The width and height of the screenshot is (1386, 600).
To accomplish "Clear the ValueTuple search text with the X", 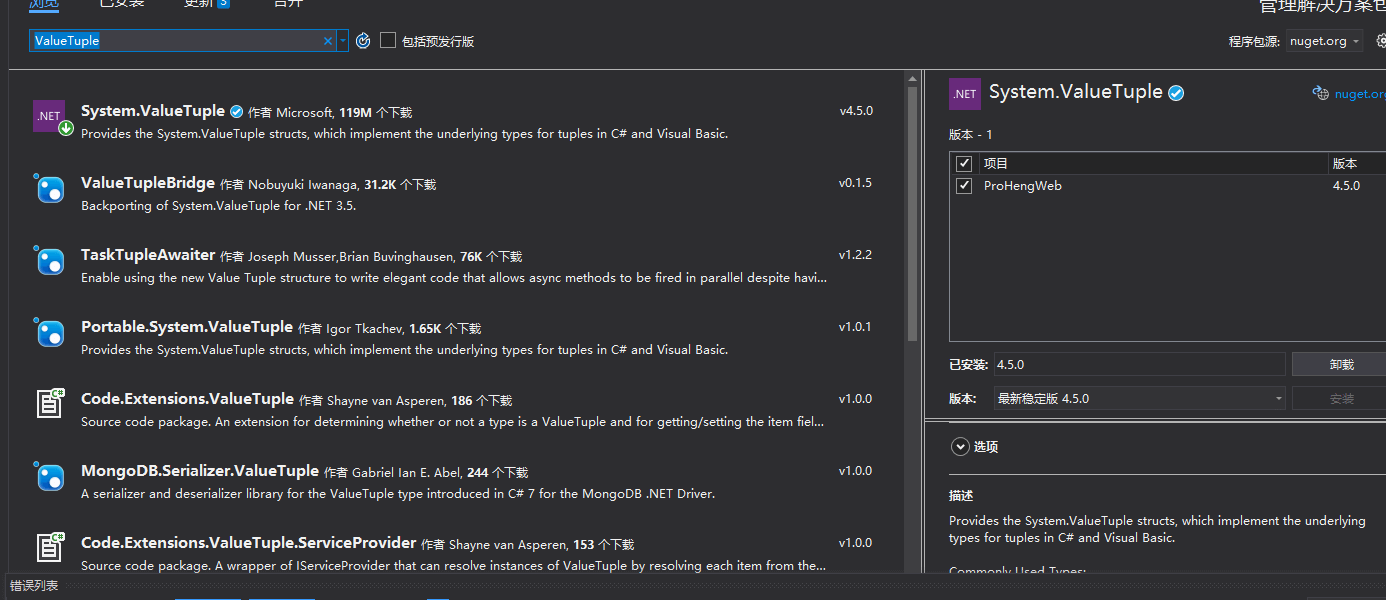I will click(x=327, y=41).
